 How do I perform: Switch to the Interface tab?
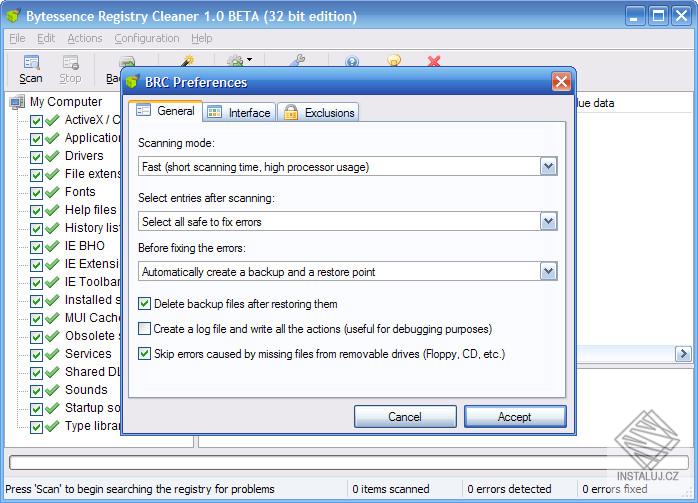239,113
